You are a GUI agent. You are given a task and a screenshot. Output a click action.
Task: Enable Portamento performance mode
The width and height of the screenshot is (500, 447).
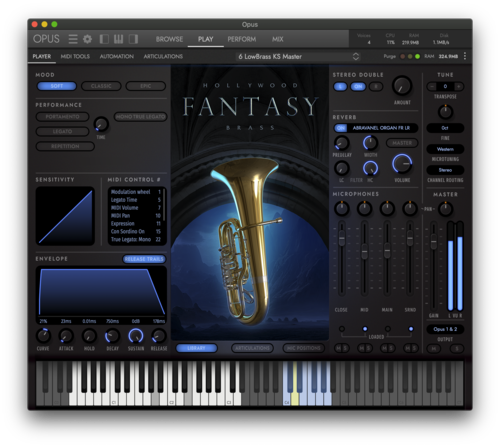tap(62, 117)
